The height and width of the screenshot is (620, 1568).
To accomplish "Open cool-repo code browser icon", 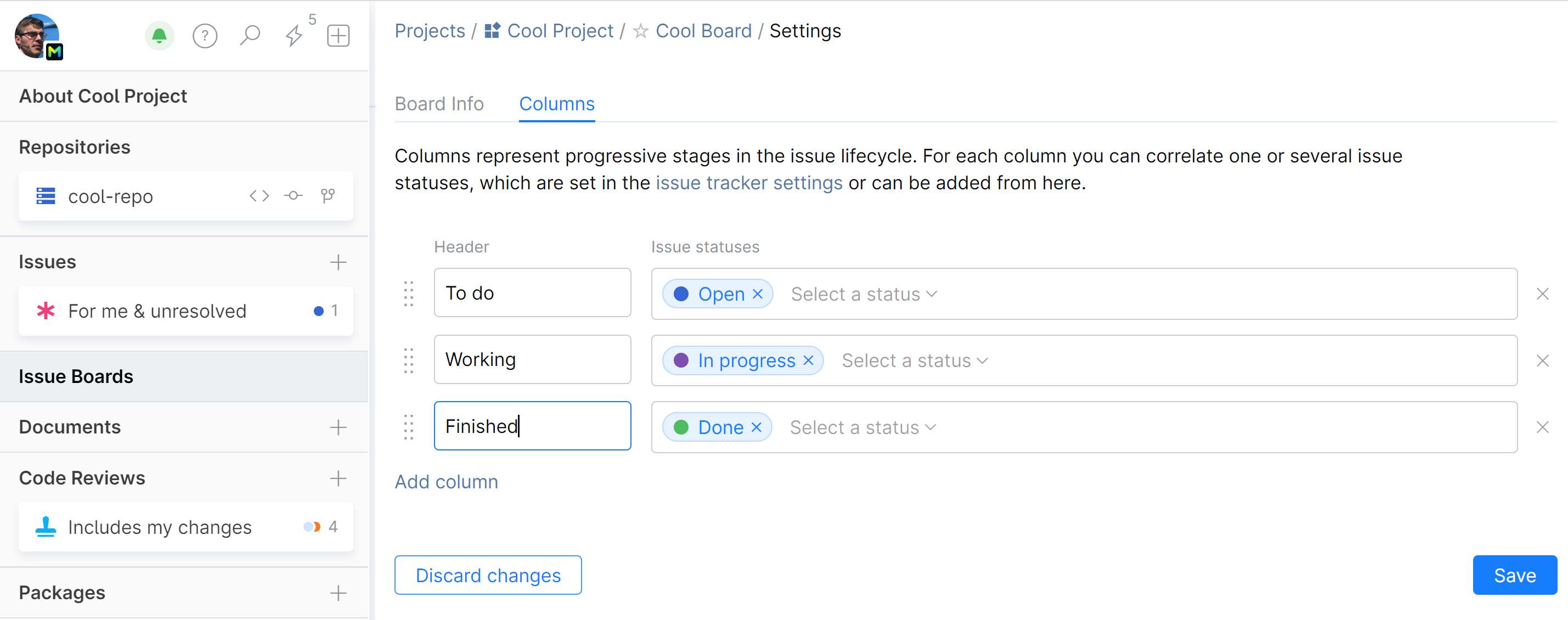I will tap(259, 195).
